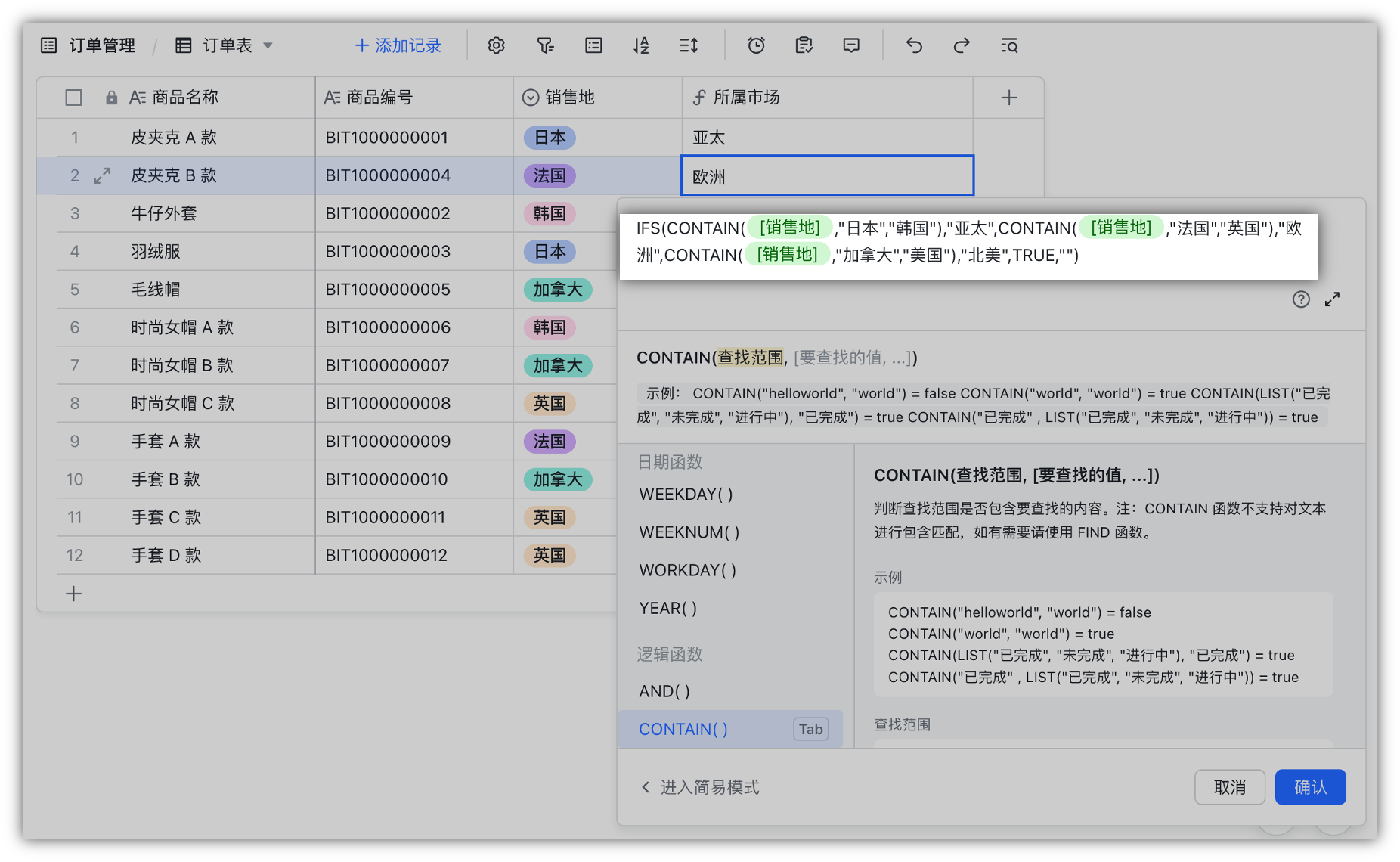Screen dimensions: 1400x862
Task: Open the table settings gear icon
Action: click(x=496, y=45)
